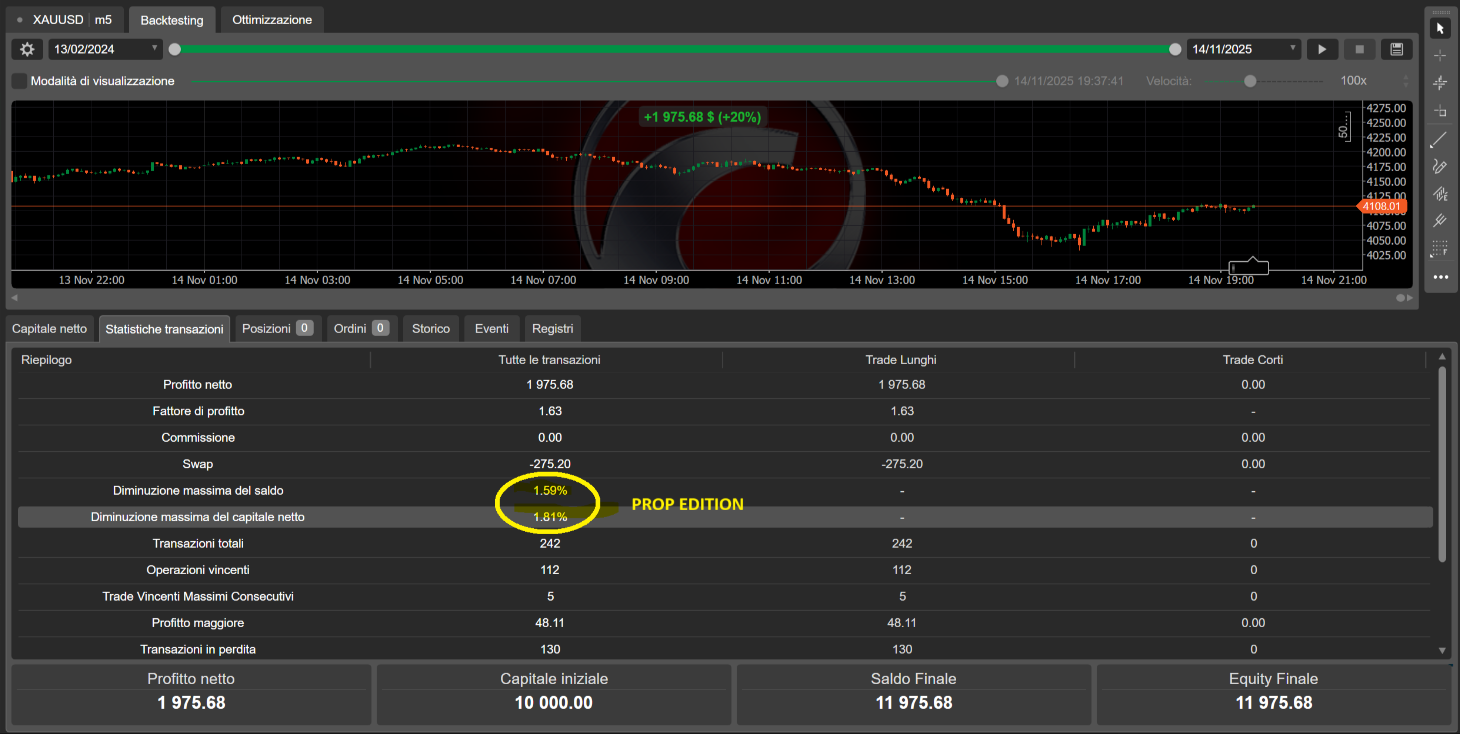Screen dimensions: 1460x734
Task: Click the green +1 975.68 $ (+20%) profit label
Action: pyautogui.click(x=702, y=117)
